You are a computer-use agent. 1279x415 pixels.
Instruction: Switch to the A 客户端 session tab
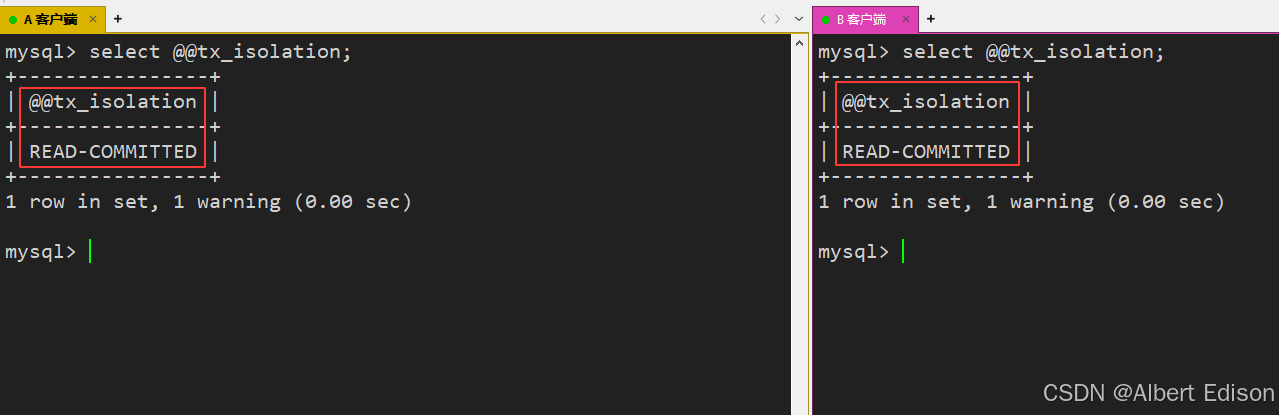pos(52,19)
